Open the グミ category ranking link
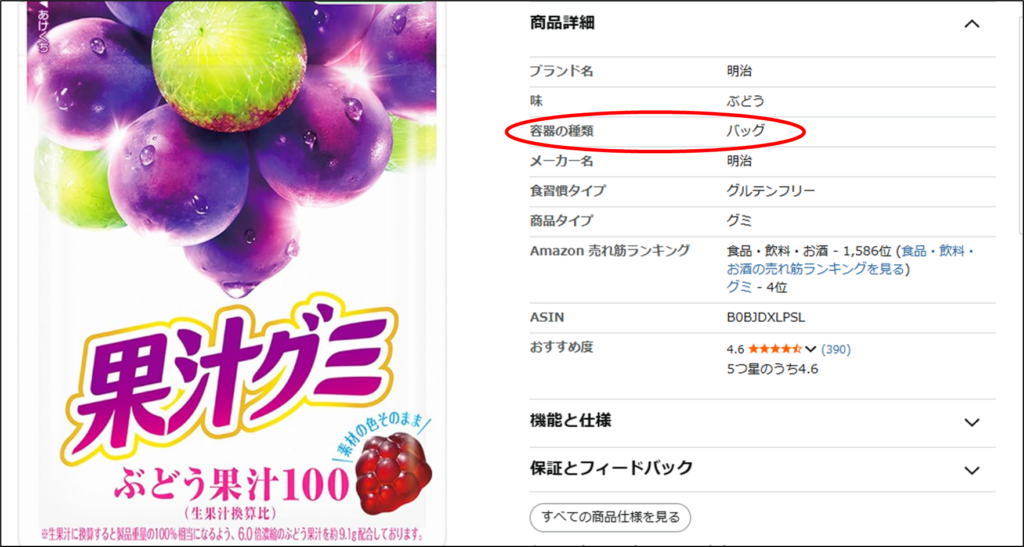This screenshot has width=1024, height=547. tap(739, 287)
